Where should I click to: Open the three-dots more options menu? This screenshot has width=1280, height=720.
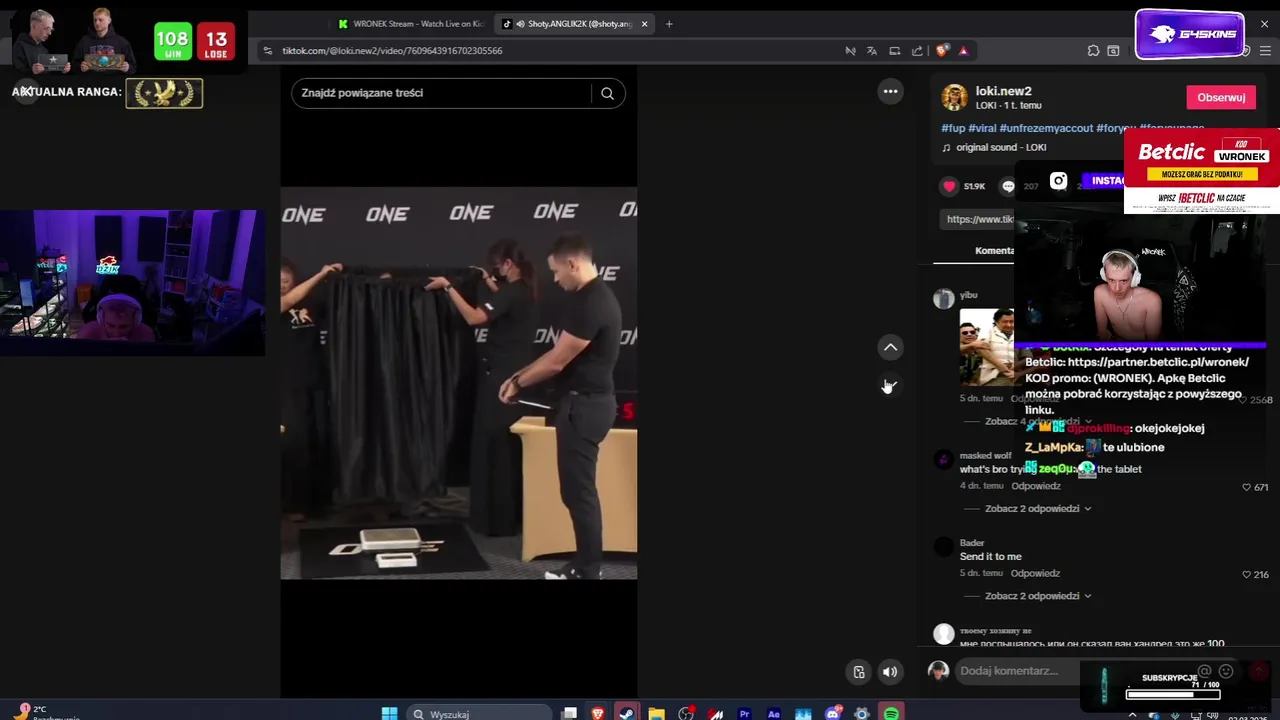coord(890,91)
